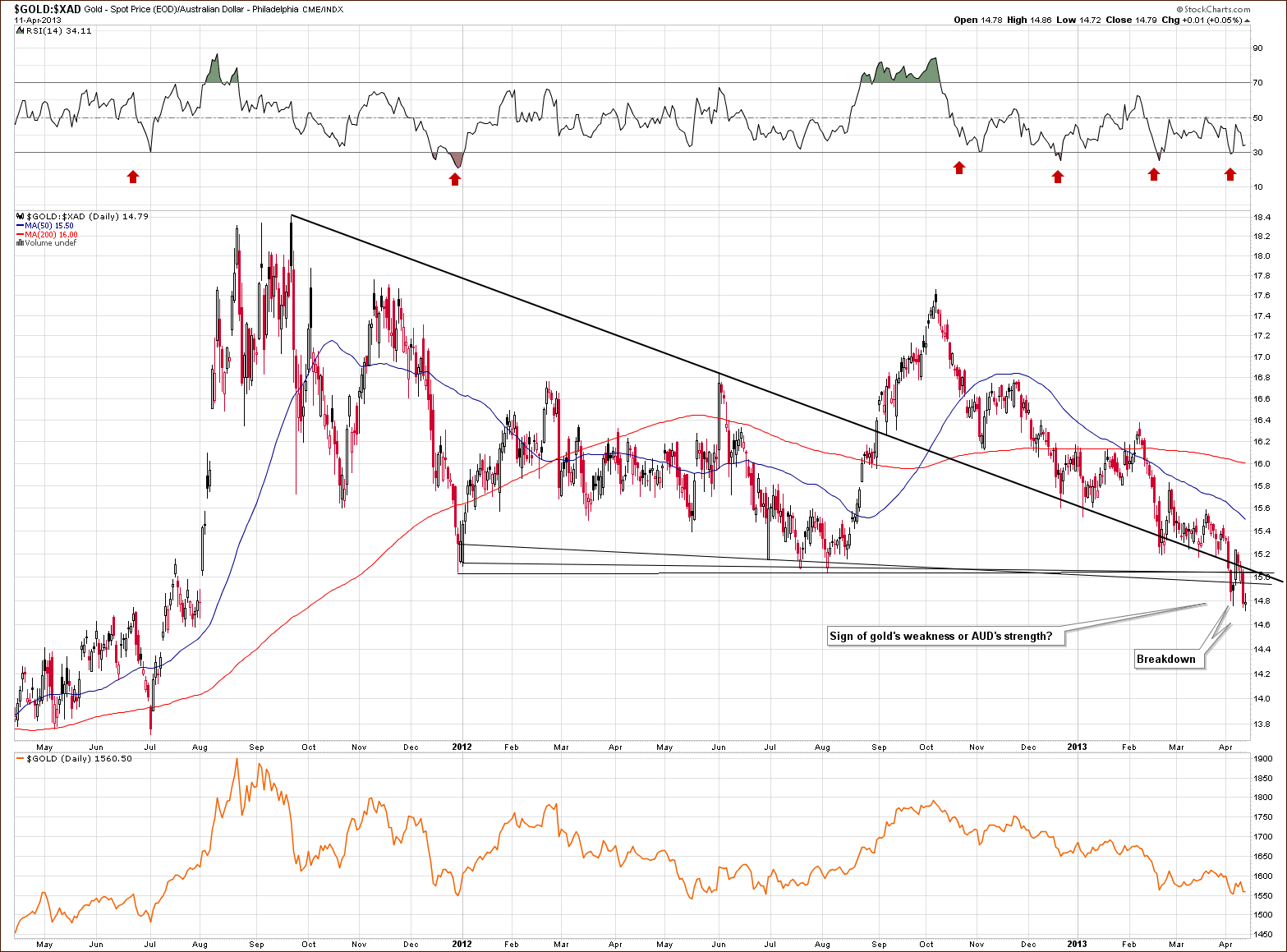
Task: Click the 'Low 14.72' value
Action: click(1077, 21)
